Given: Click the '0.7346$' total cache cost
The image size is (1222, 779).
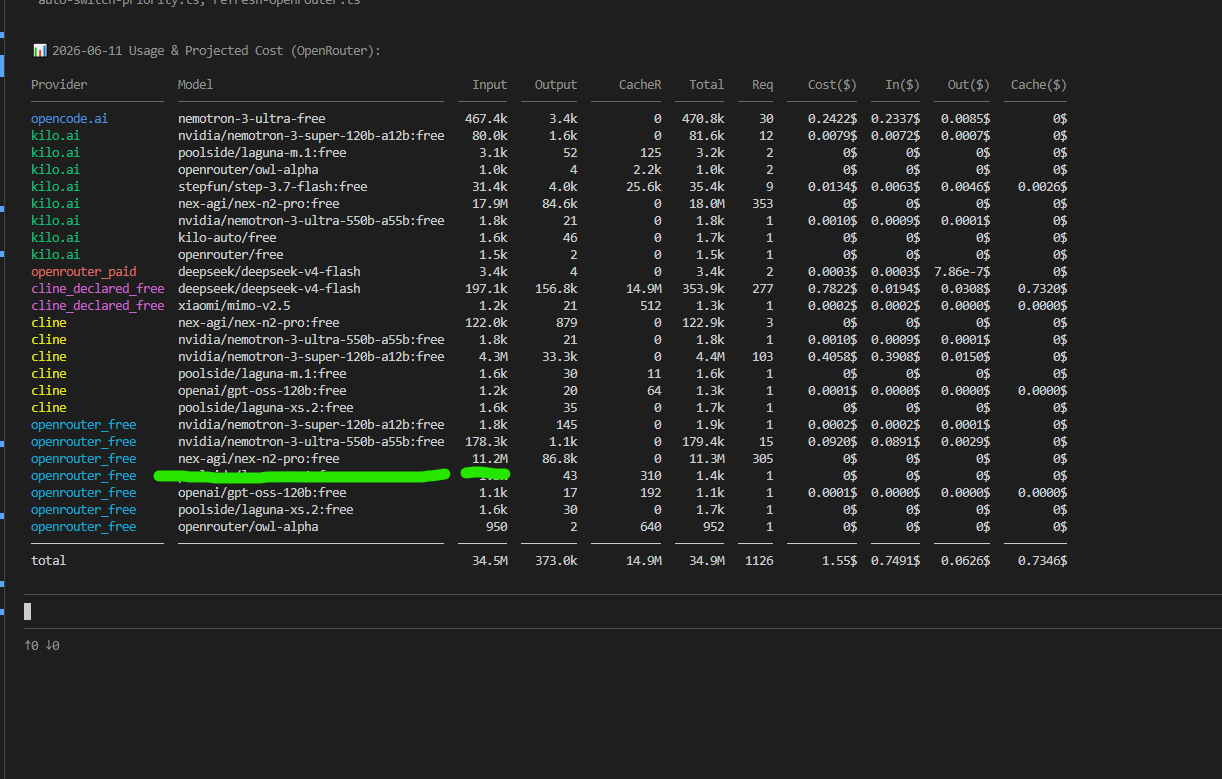Looking at the screenshot, I should 1042,561.
